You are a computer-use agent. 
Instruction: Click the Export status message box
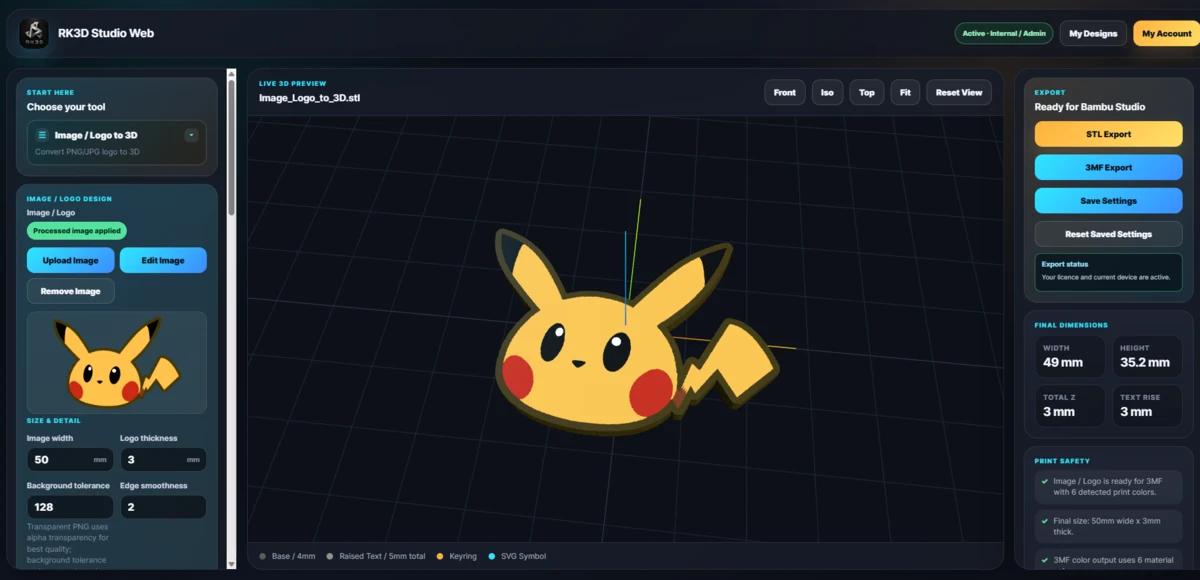1108,272
